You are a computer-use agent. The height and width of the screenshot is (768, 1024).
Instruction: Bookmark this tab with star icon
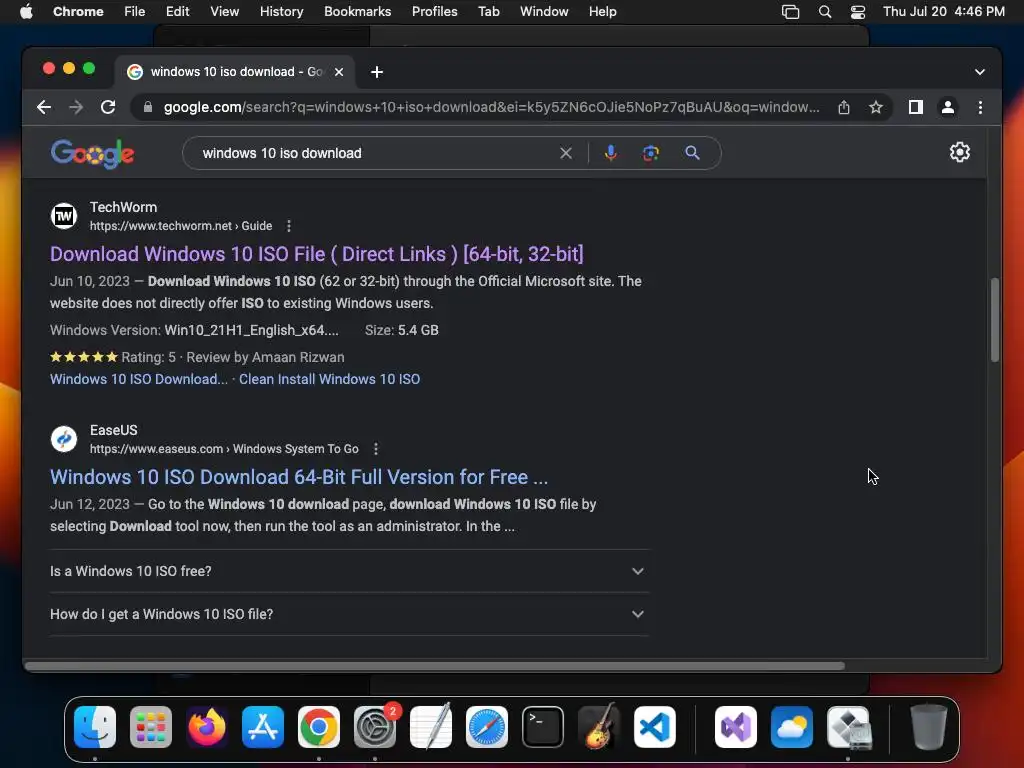(876, 107)
